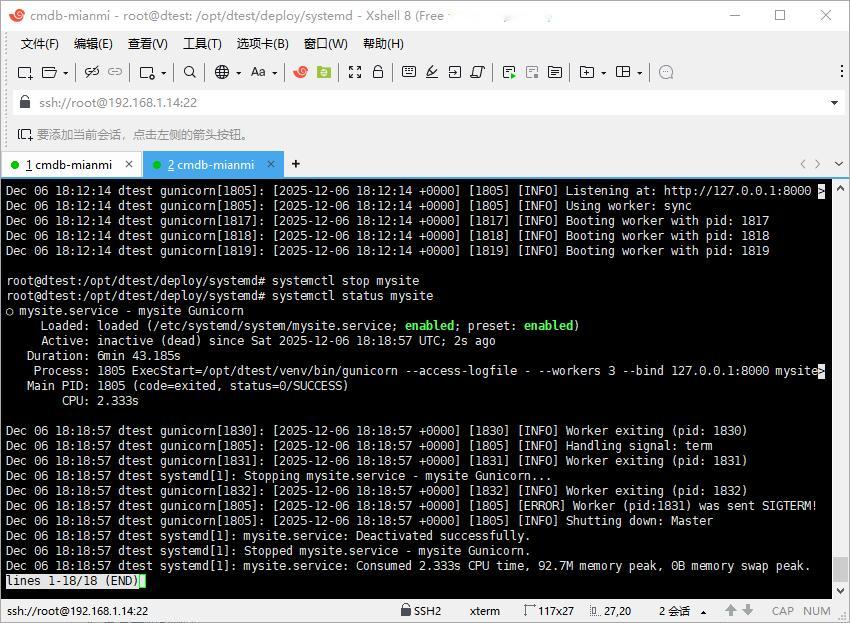Expand the tab list down chevron
Screen dimensions: 850x623
(839, 164)
